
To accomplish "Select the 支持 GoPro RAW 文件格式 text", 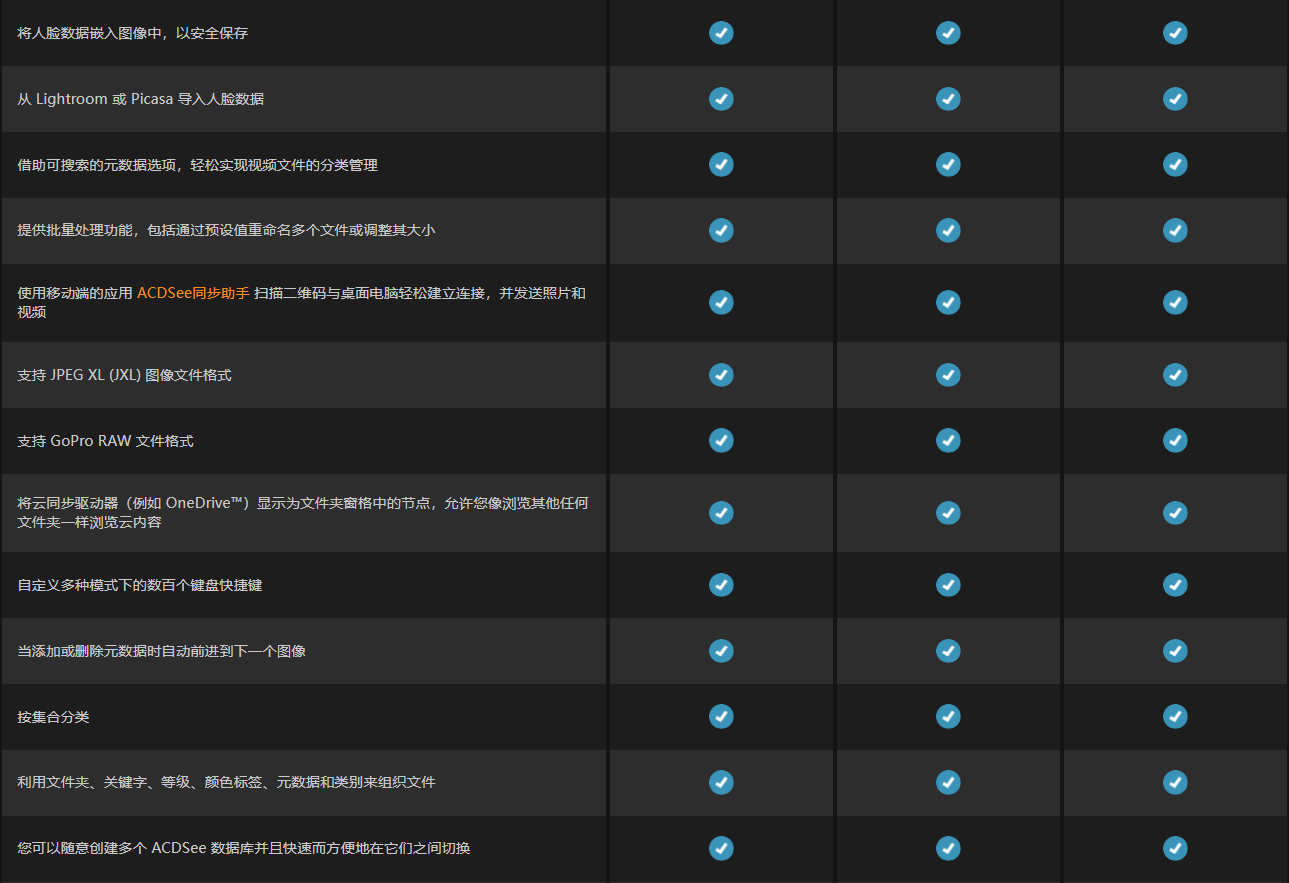I will pos(106,441).
